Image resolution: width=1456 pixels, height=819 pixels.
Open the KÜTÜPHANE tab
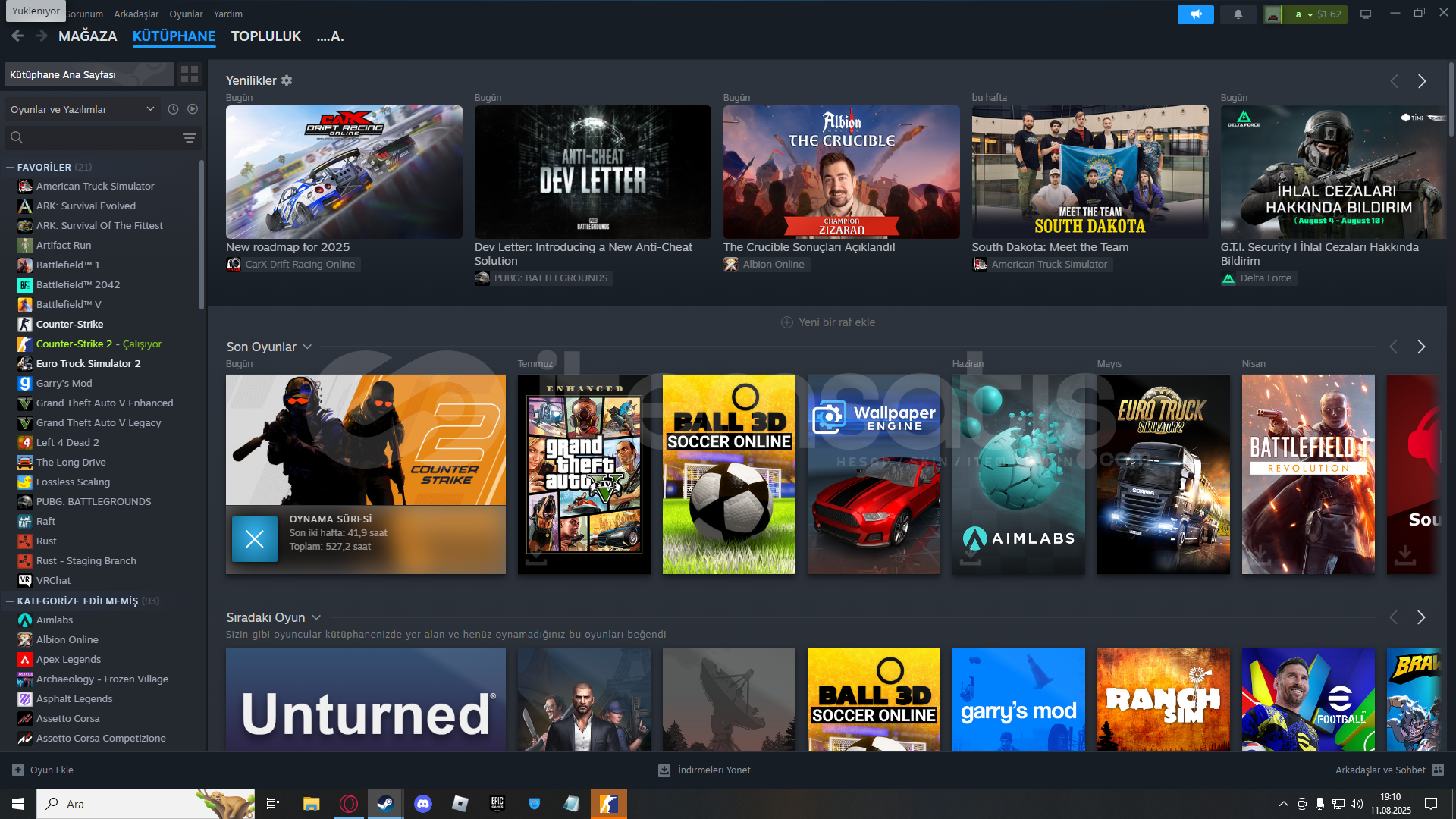[x=174, y=36]
